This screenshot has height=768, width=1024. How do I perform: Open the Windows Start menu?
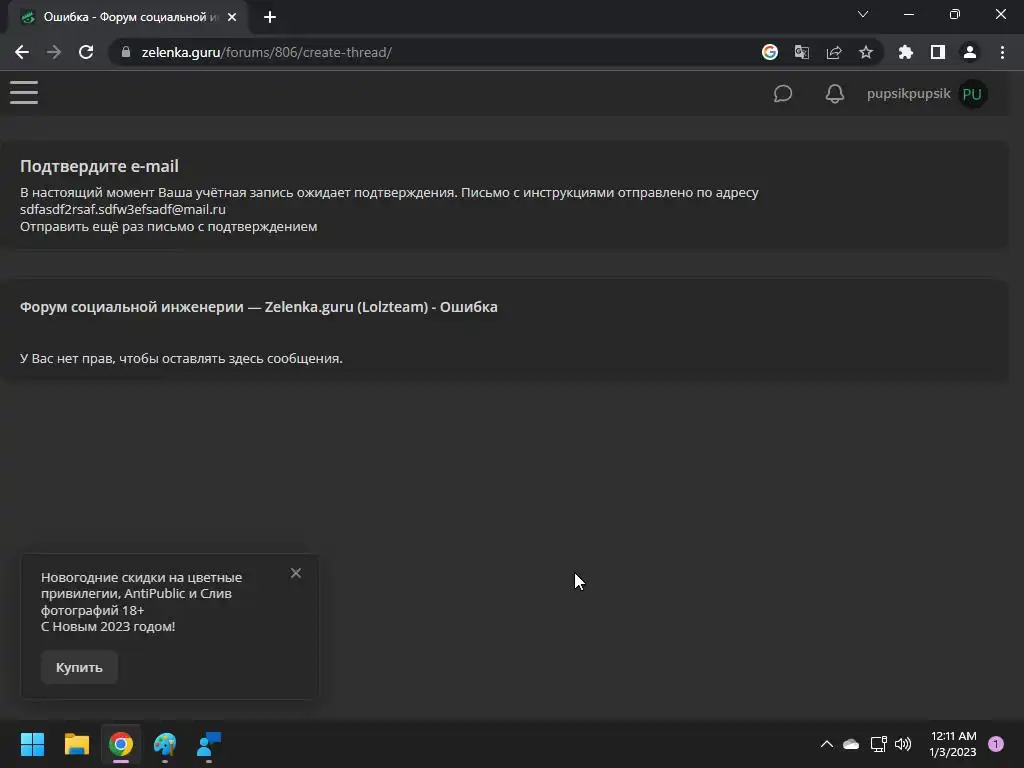(x=32, y=744)
